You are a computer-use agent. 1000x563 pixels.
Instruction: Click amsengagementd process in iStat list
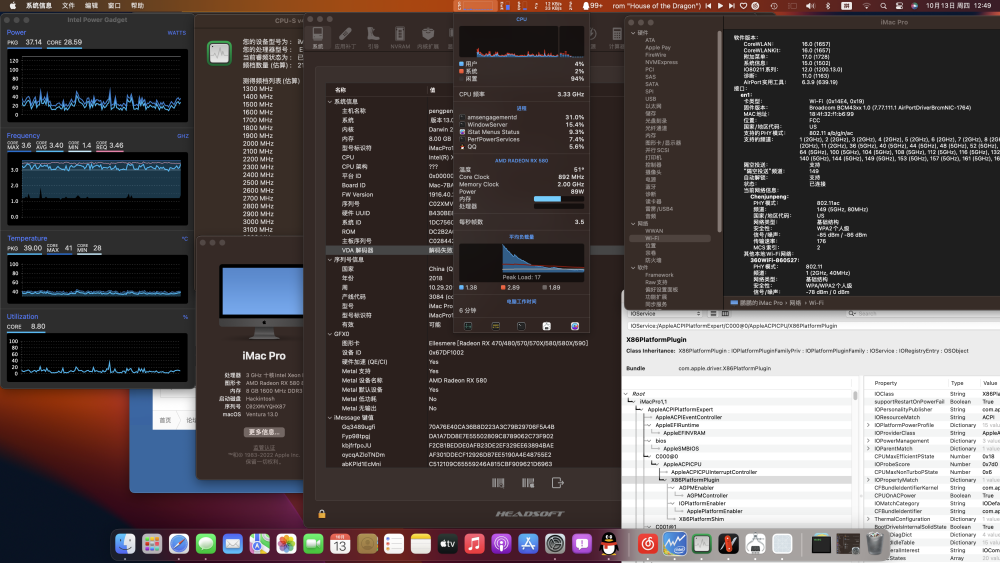pos(521,117)
